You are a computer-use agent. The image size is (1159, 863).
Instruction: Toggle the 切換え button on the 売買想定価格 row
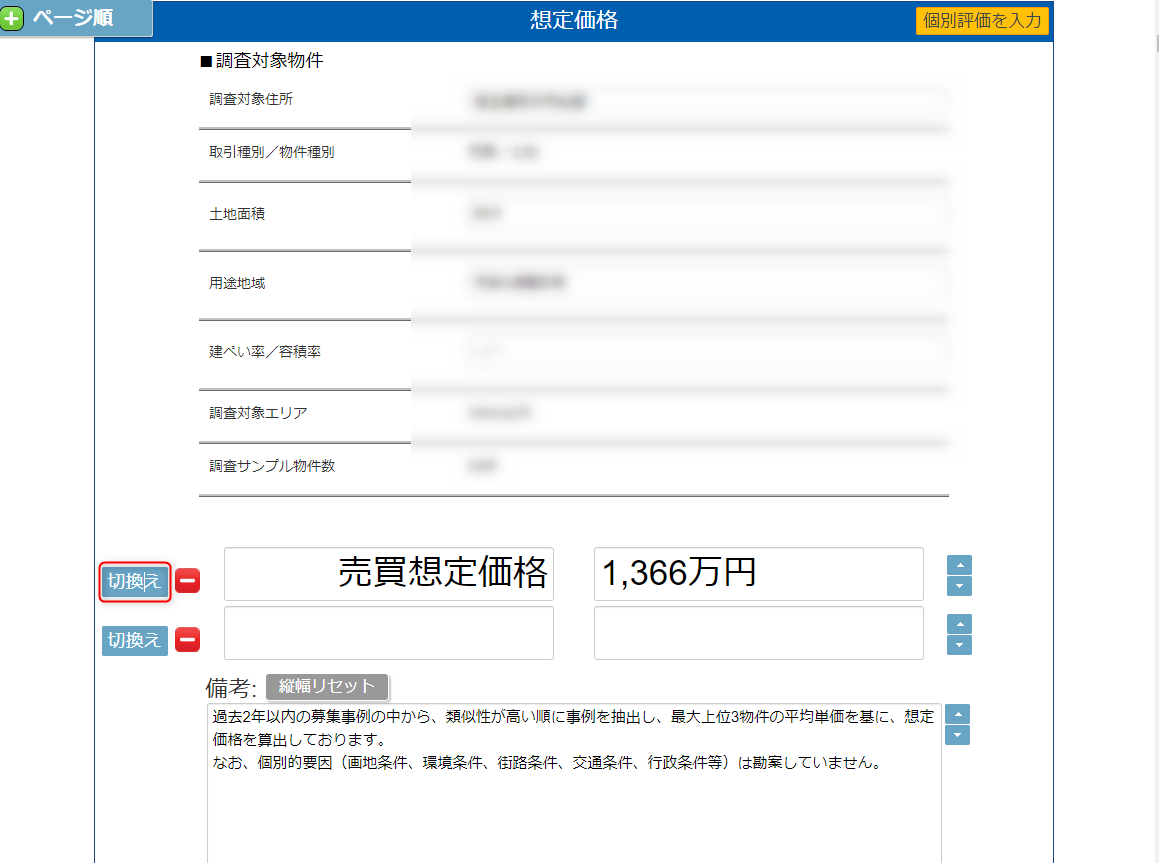[135, 581]
